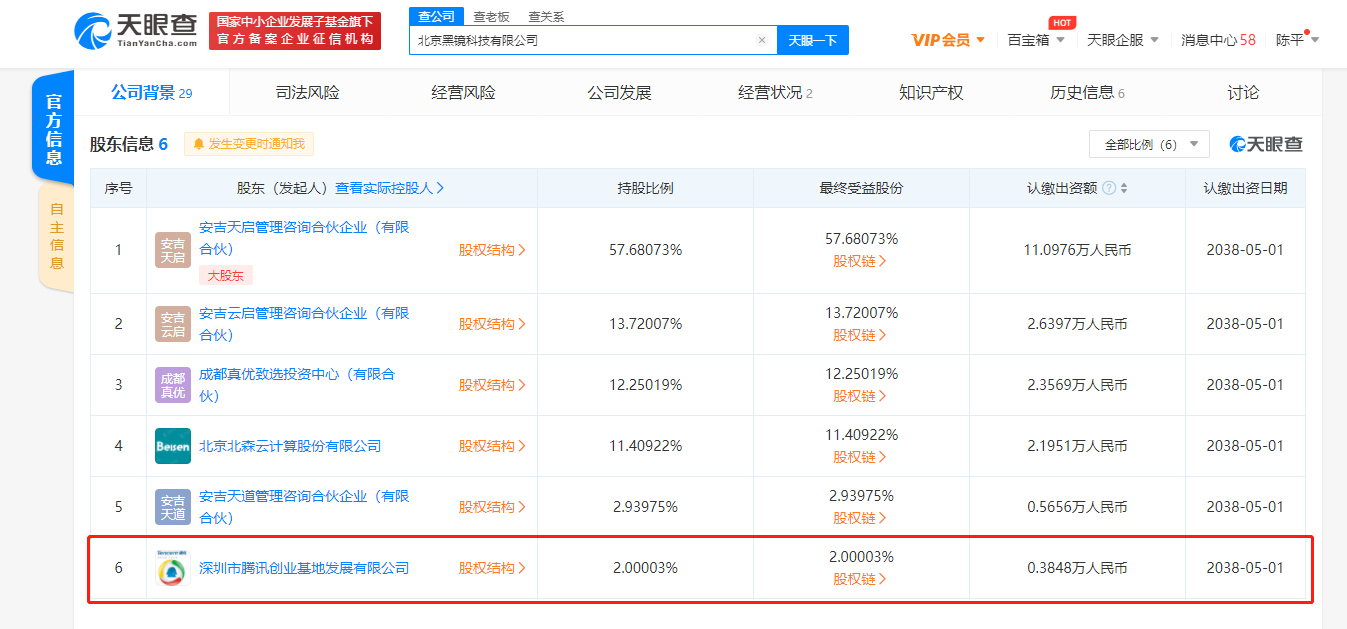Open the 公司发展 tab
Viewport: 1347px width, 629px height.
(619, 93)
